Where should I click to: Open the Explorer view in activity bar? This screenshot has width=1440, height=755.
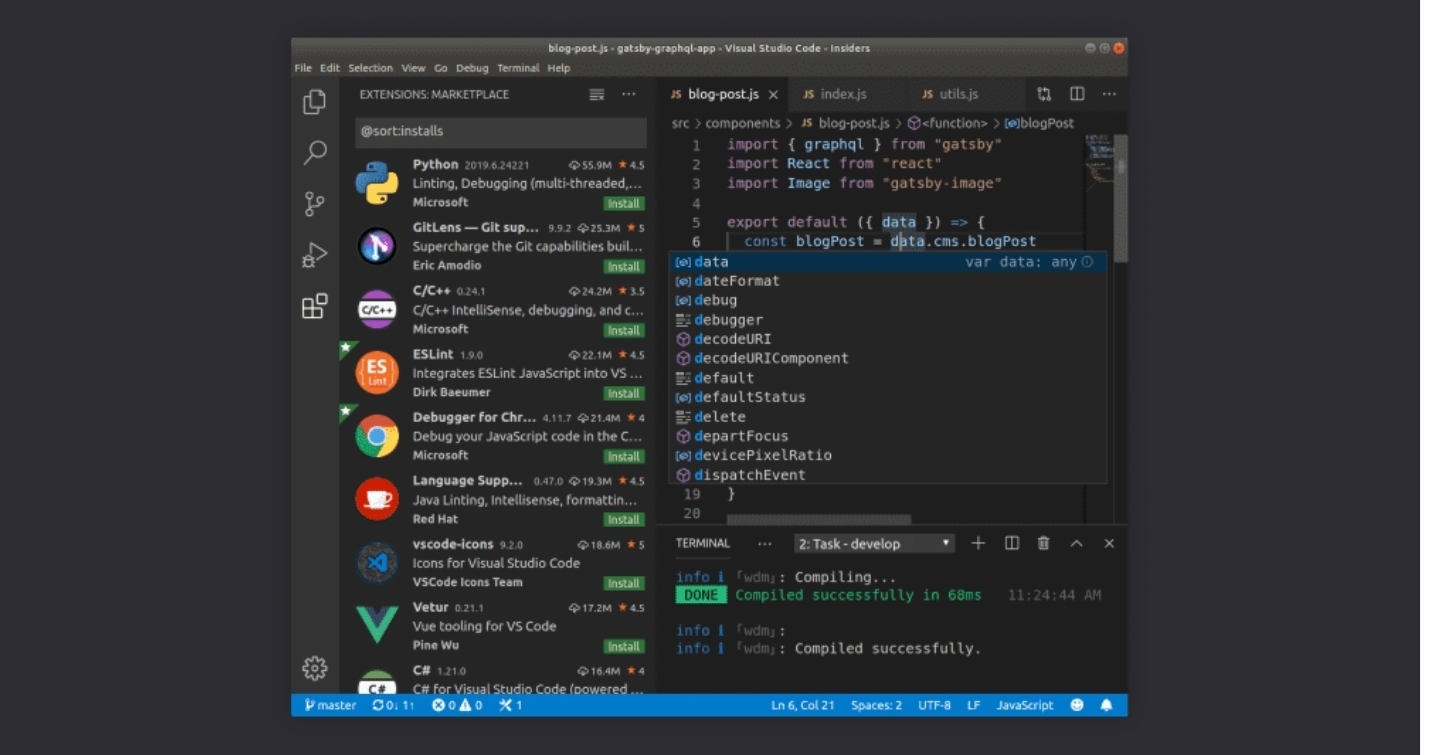coord(315,101)
